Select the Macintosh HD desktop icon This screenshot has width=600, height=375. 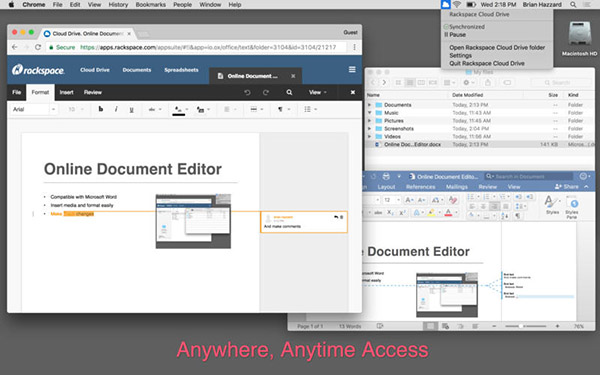pyautogui.click(x=579, y=39)
